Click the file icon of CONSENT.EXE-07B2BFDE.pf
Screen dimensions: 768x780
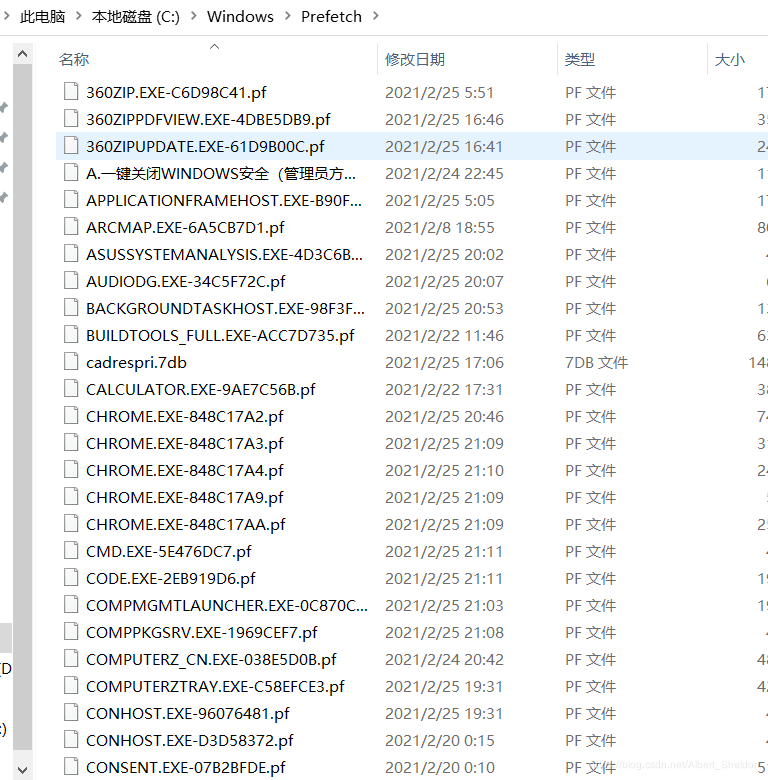[x=71, y=767]
